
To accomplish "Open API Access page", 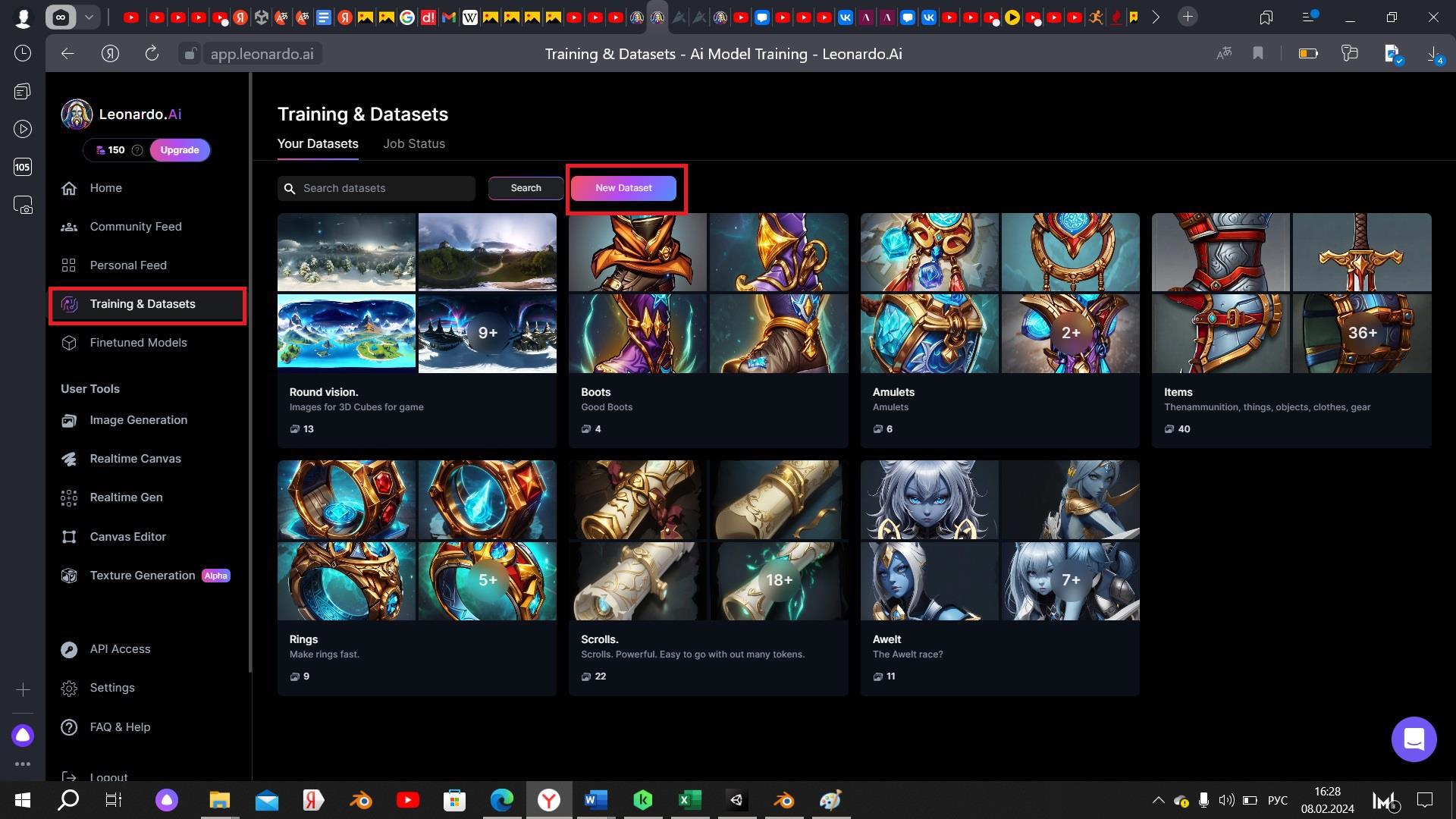I will click(x=120, y=649).
